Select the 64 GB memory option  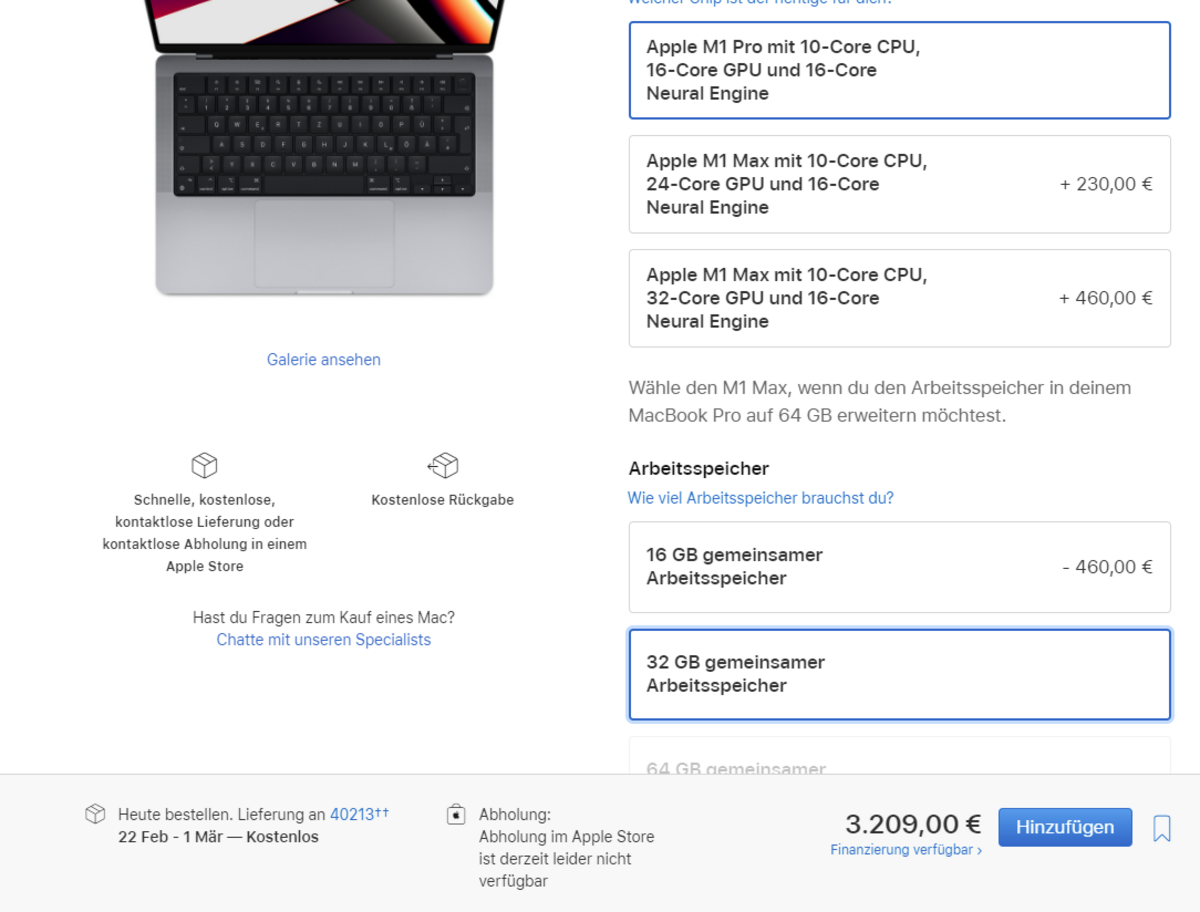(x=899, y=760)
